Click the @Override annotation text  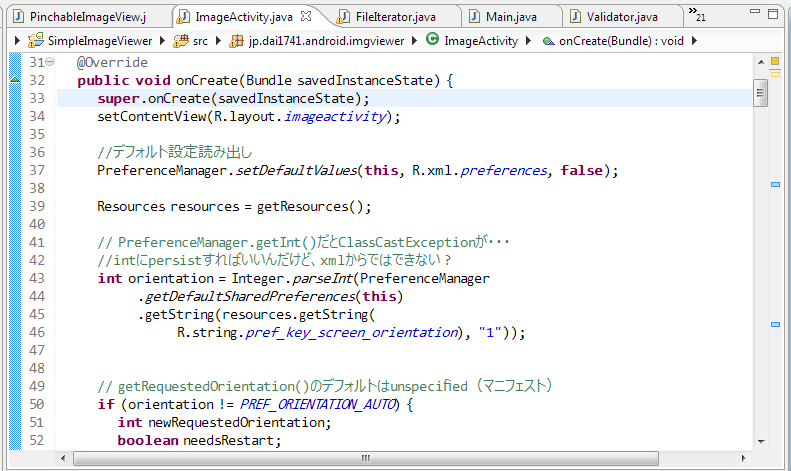112,63
